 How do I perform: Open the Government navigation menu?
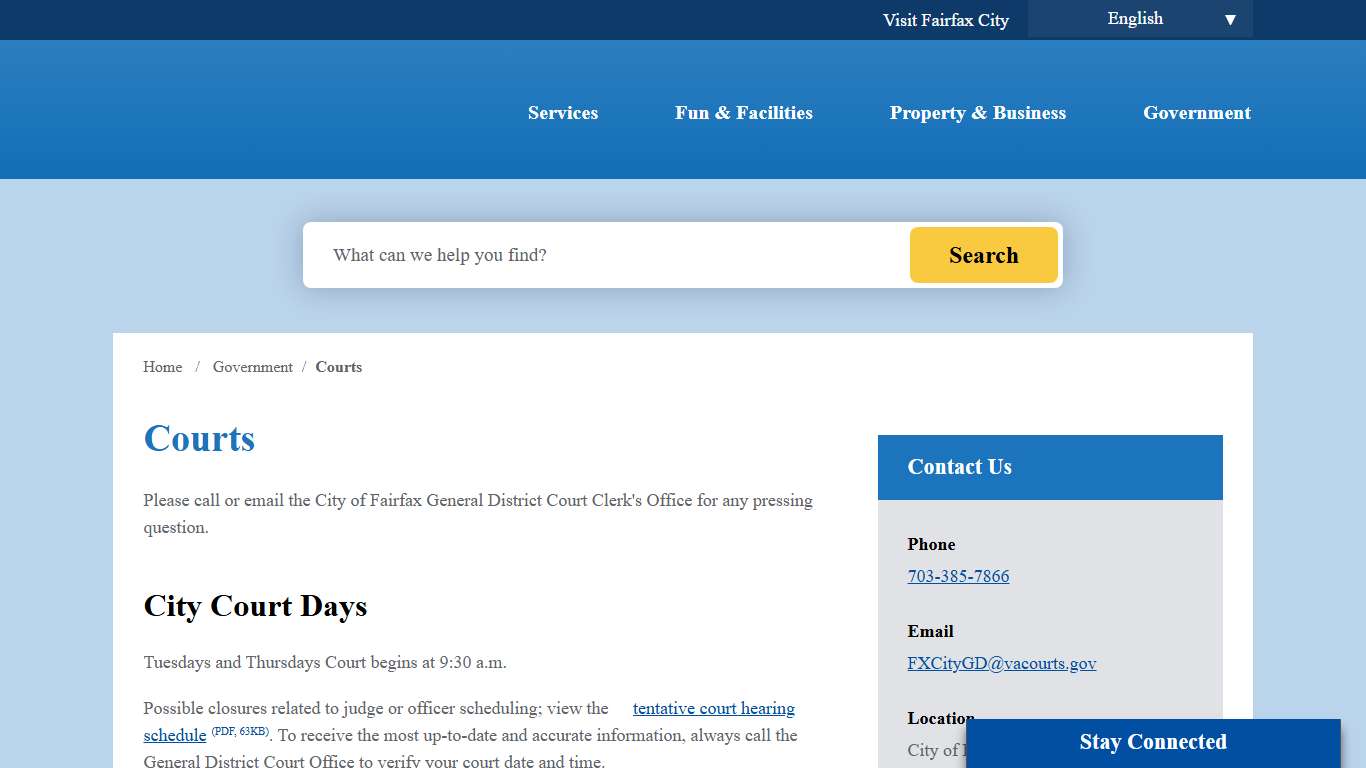pos(1196,113)
